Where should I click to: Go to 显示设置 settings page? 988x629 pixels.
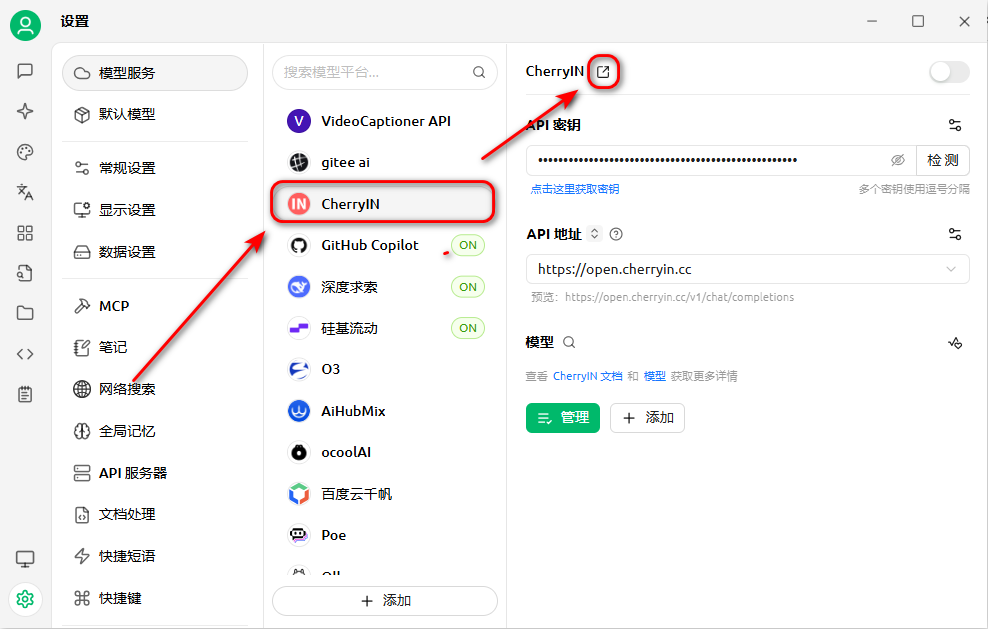(x=155, y=210)
